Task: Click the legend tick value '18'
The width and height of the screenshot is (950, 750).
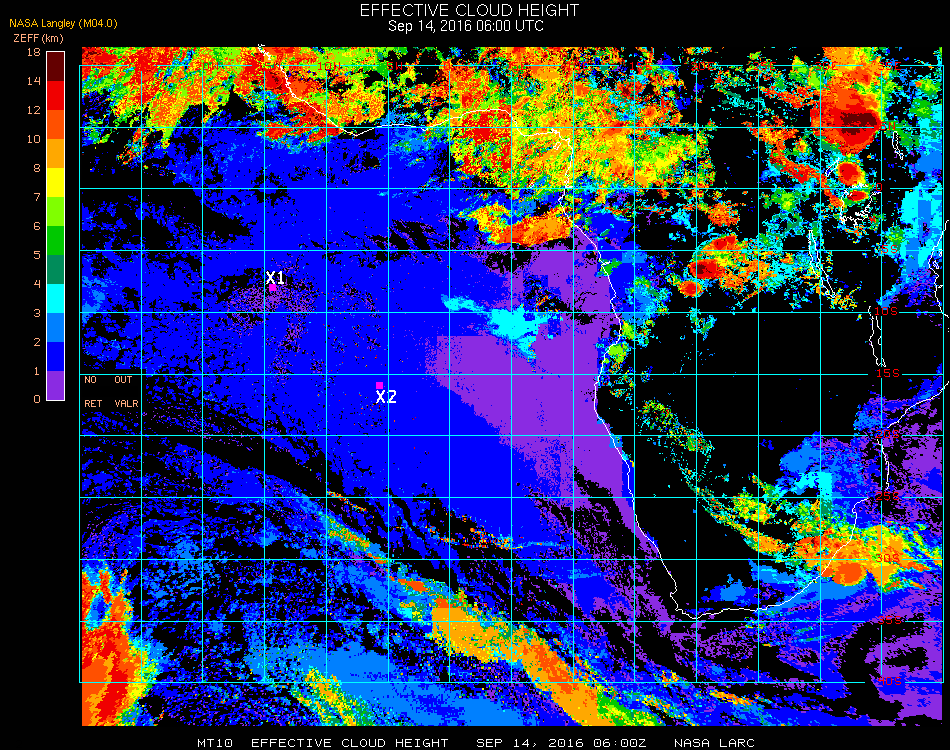Action: (x=34, y=52)
